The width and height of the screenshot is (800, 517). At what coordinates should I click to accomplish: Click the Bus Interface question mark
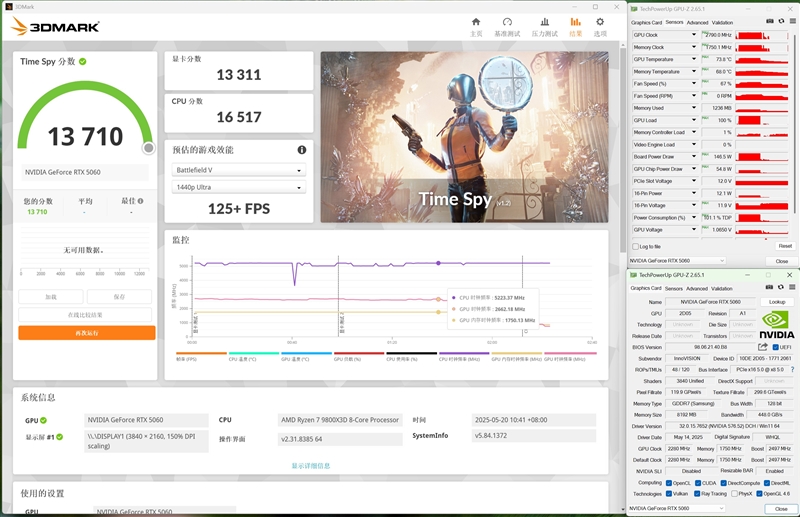pyautogui.click(x=792, y=370)
